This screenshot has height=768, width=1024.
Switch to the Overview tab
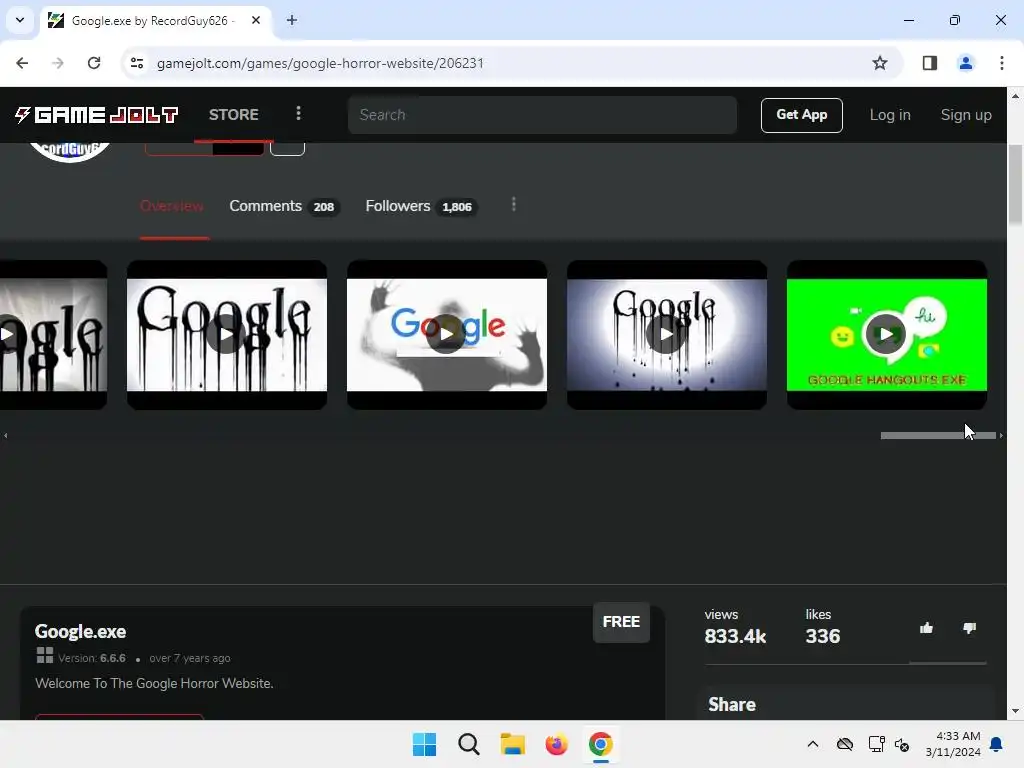click(x=172, y=206)
